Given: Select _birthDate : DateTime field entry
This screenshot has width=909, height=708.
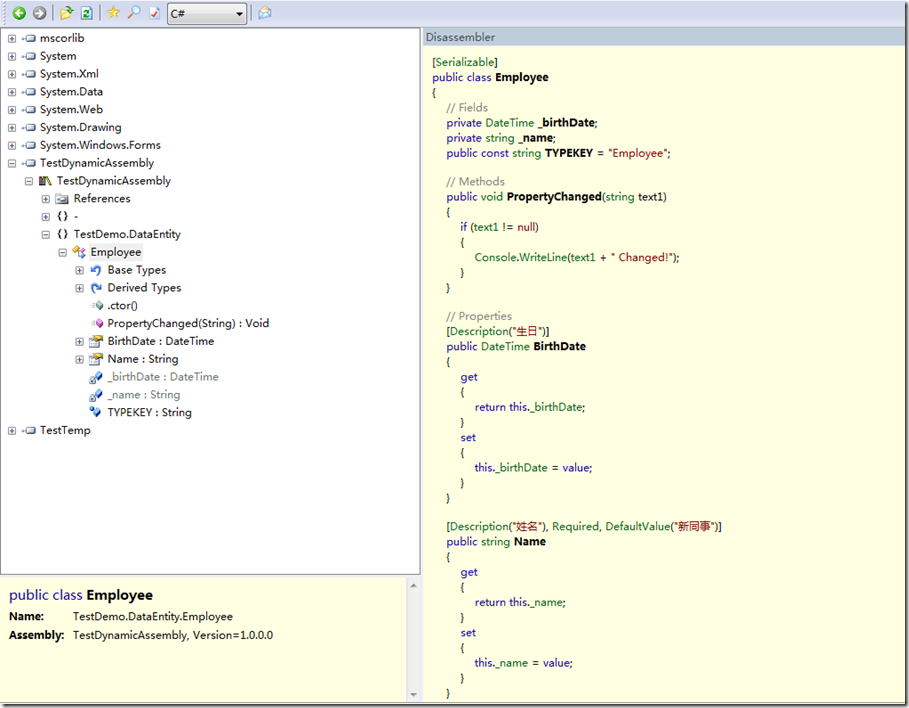Looking at the screenshot, I should point(163,377).
